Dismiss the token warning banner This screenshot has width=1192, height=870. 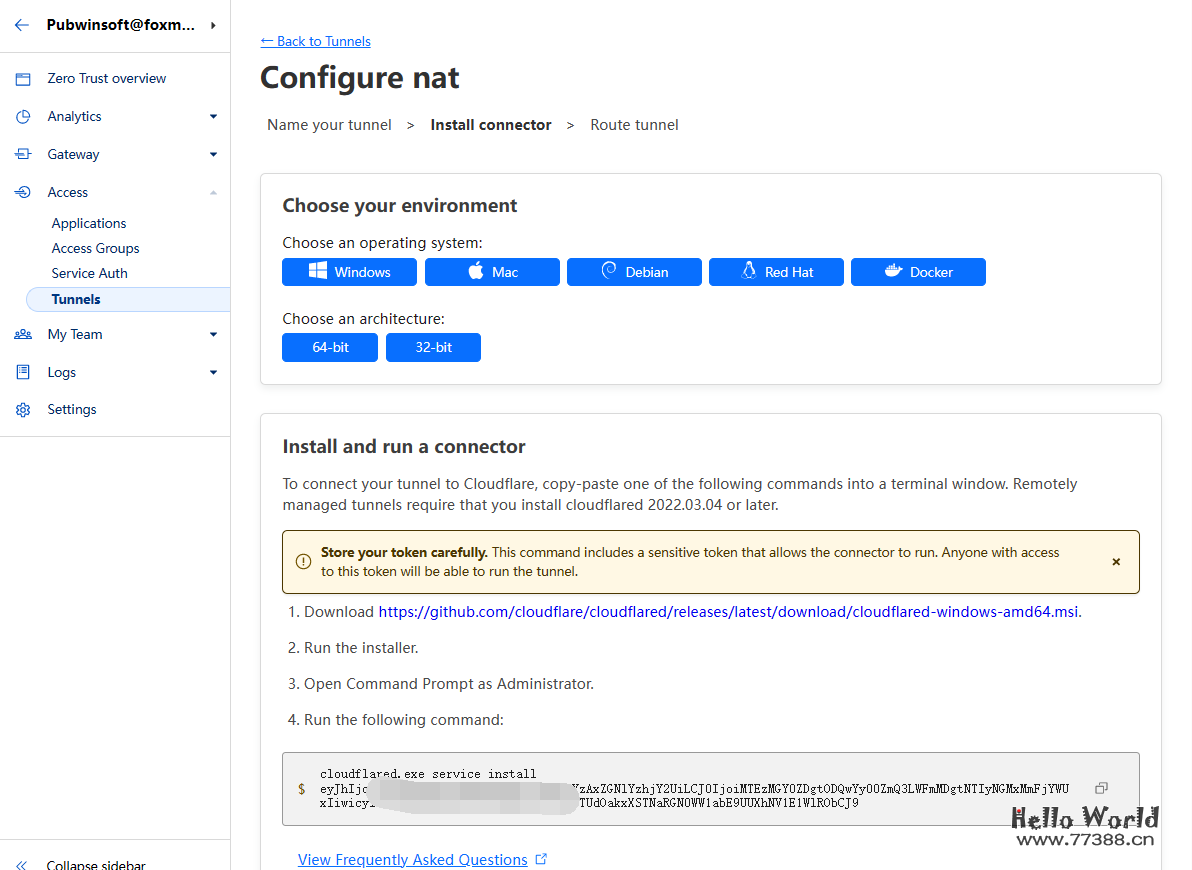(x=1116, y=562)
